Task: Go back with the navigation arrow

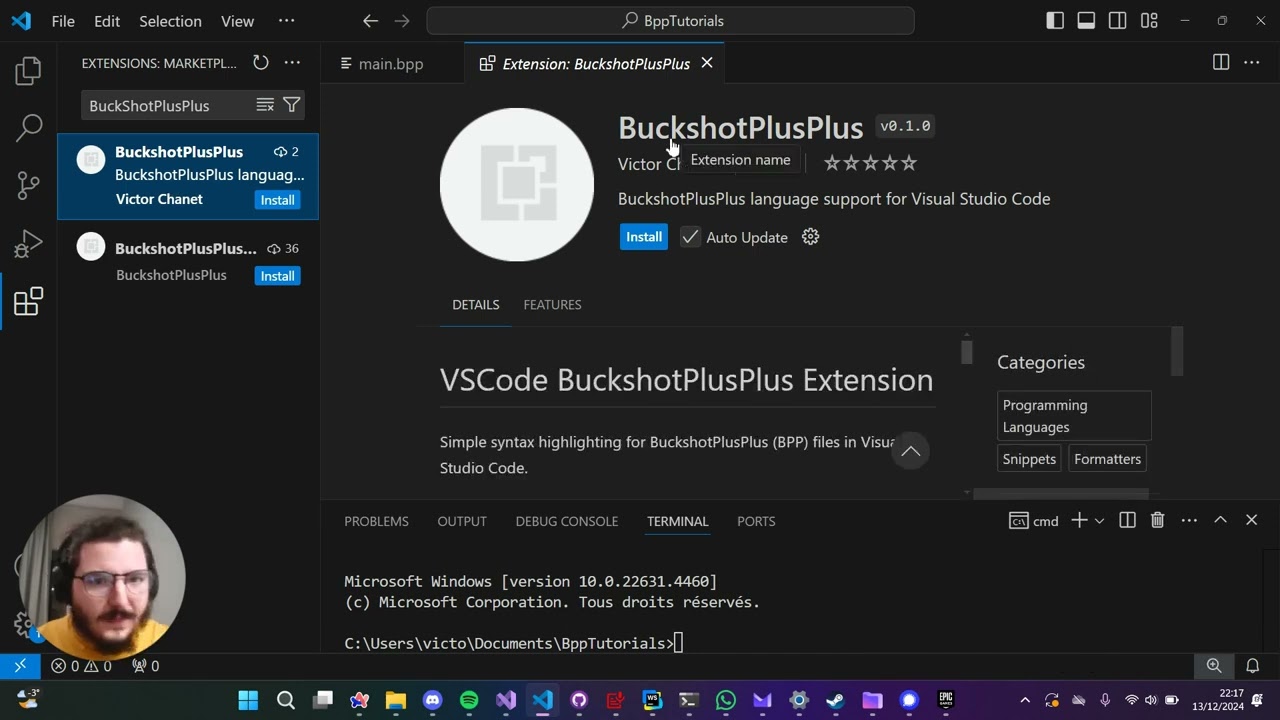Action: coord(370,21)
